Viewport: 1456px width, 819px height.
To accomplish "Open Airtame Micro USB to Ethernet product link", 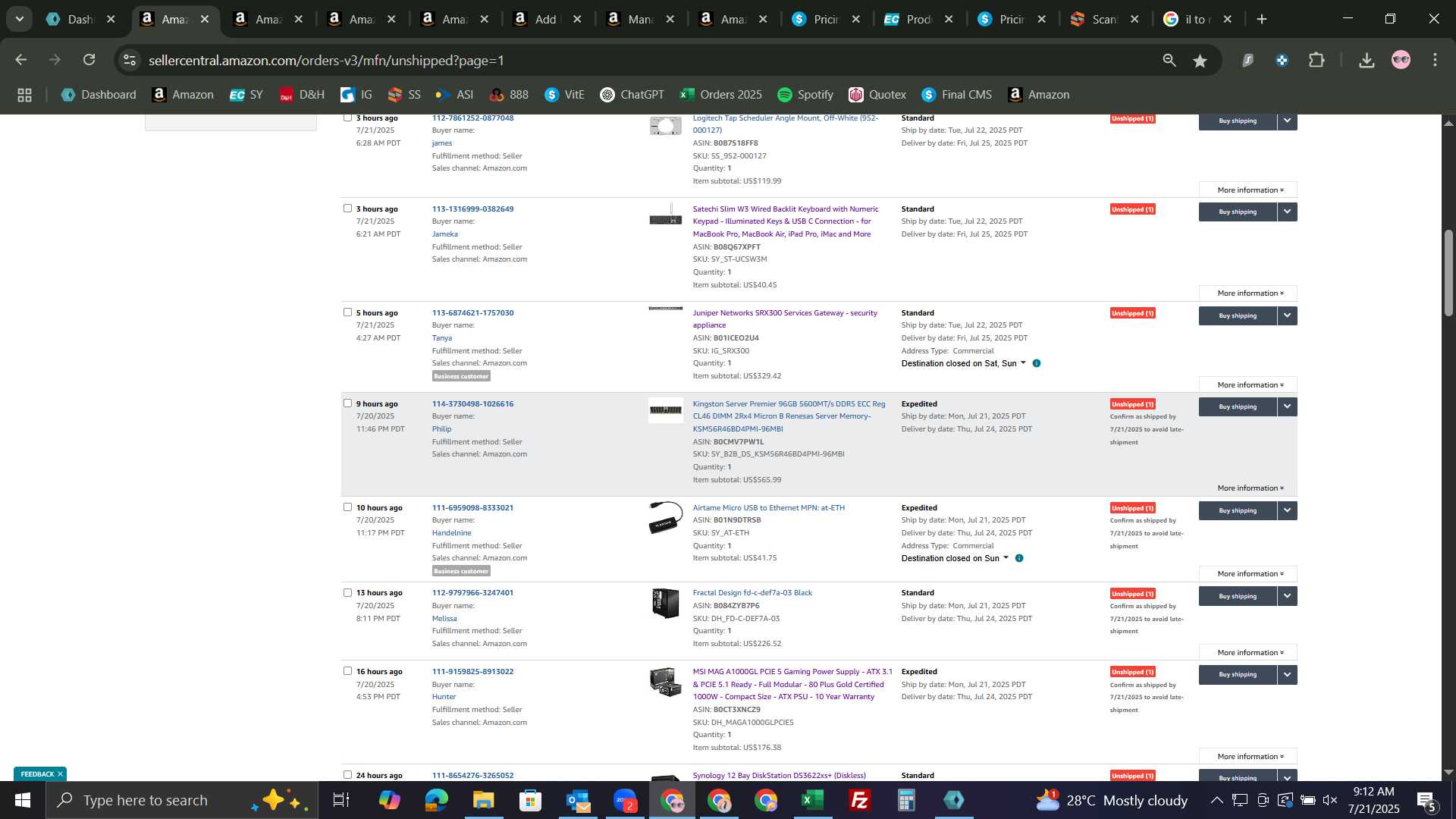I will 768,507.
